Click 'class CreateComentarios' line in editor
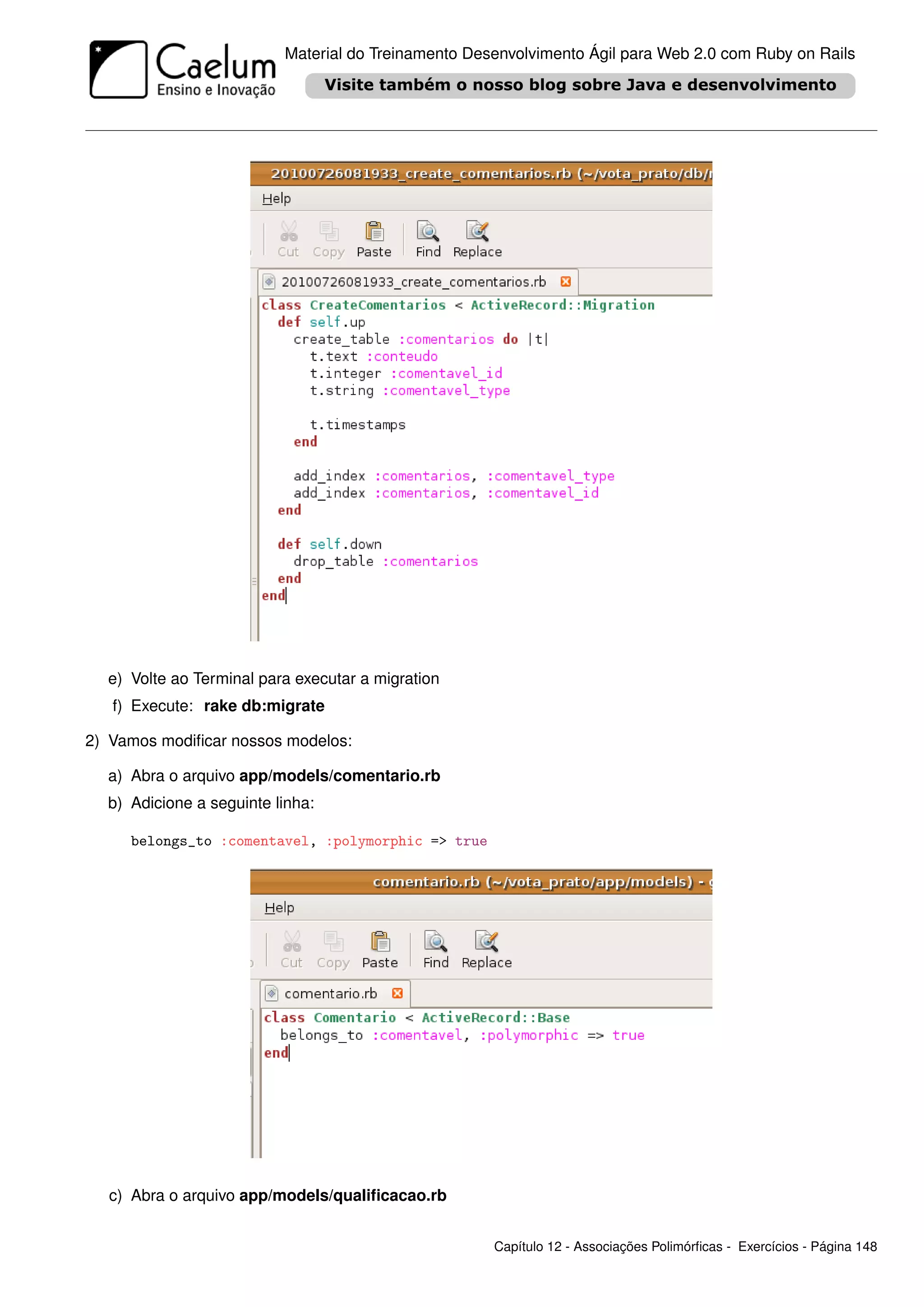Viewport: 924px width, 1307px height. tap(458, 305)
